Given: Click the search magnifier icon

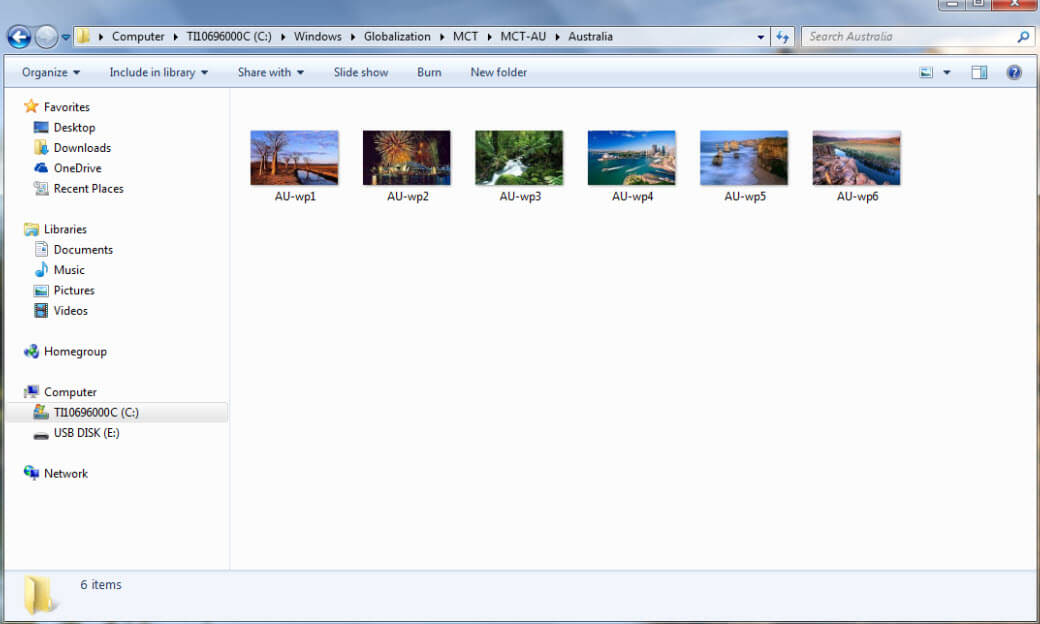Looking at the screenshot, I should pos(1023,37).
